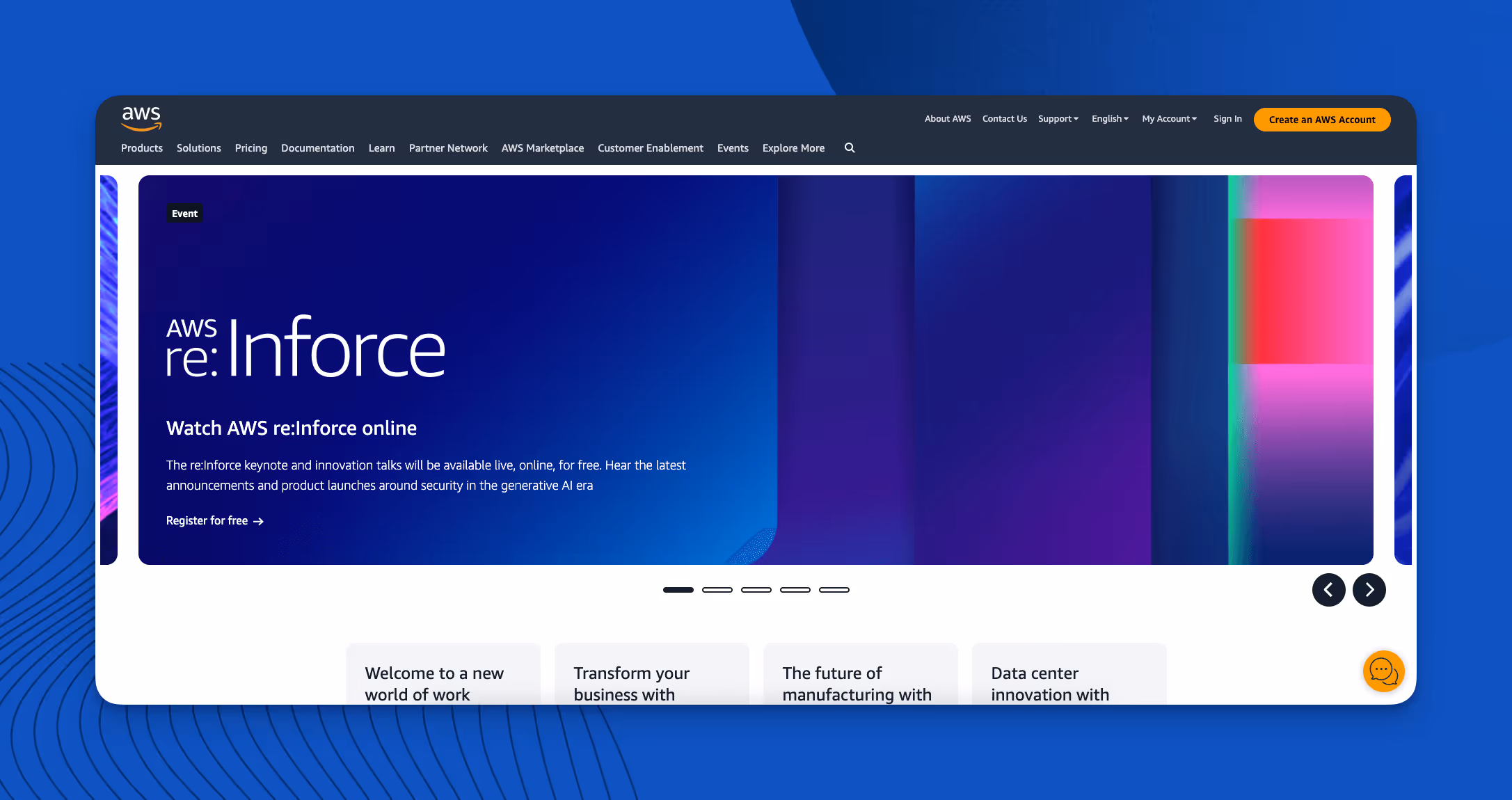Go to previous carousel slide arrow
1512x800 pixels.
[1328, 590]
